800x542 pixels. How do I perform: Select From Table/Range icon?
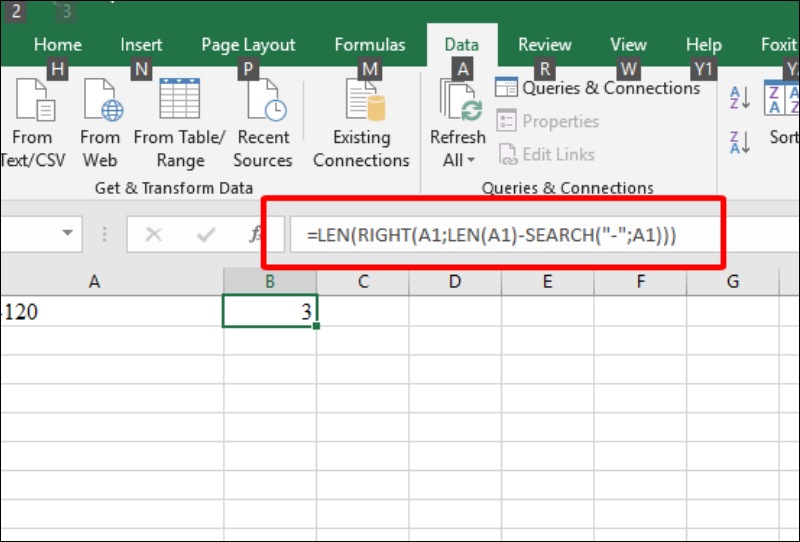(x=180, y=102)
